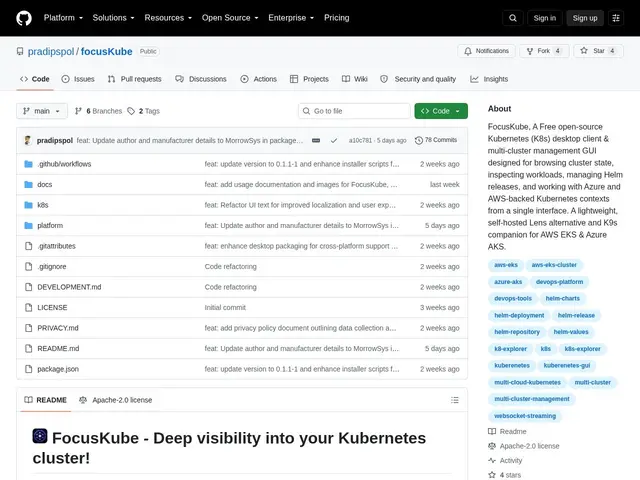Open the Security and quality tab
640x480 pixels.
(418, 79)
